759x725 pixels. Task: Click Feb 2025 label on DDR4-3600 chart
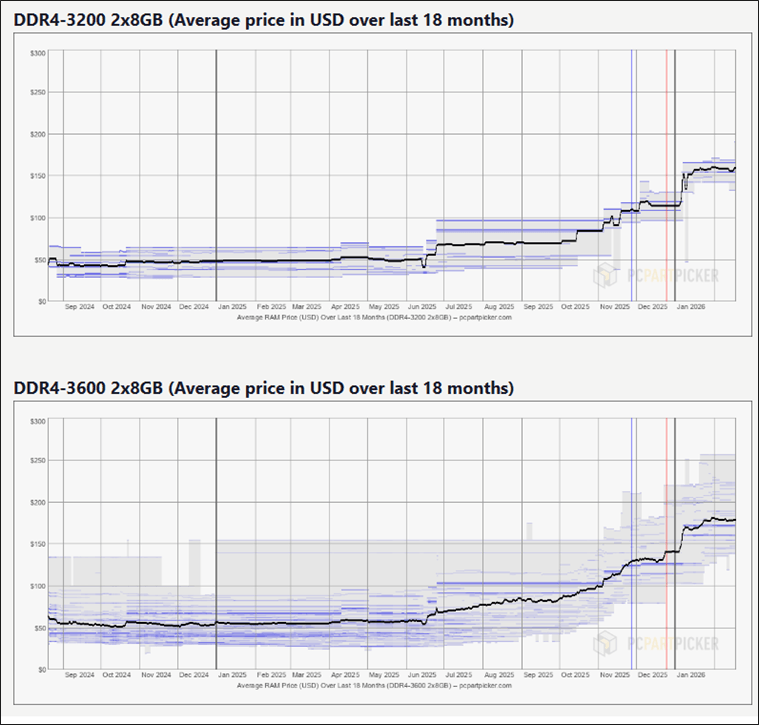(271, 675)
